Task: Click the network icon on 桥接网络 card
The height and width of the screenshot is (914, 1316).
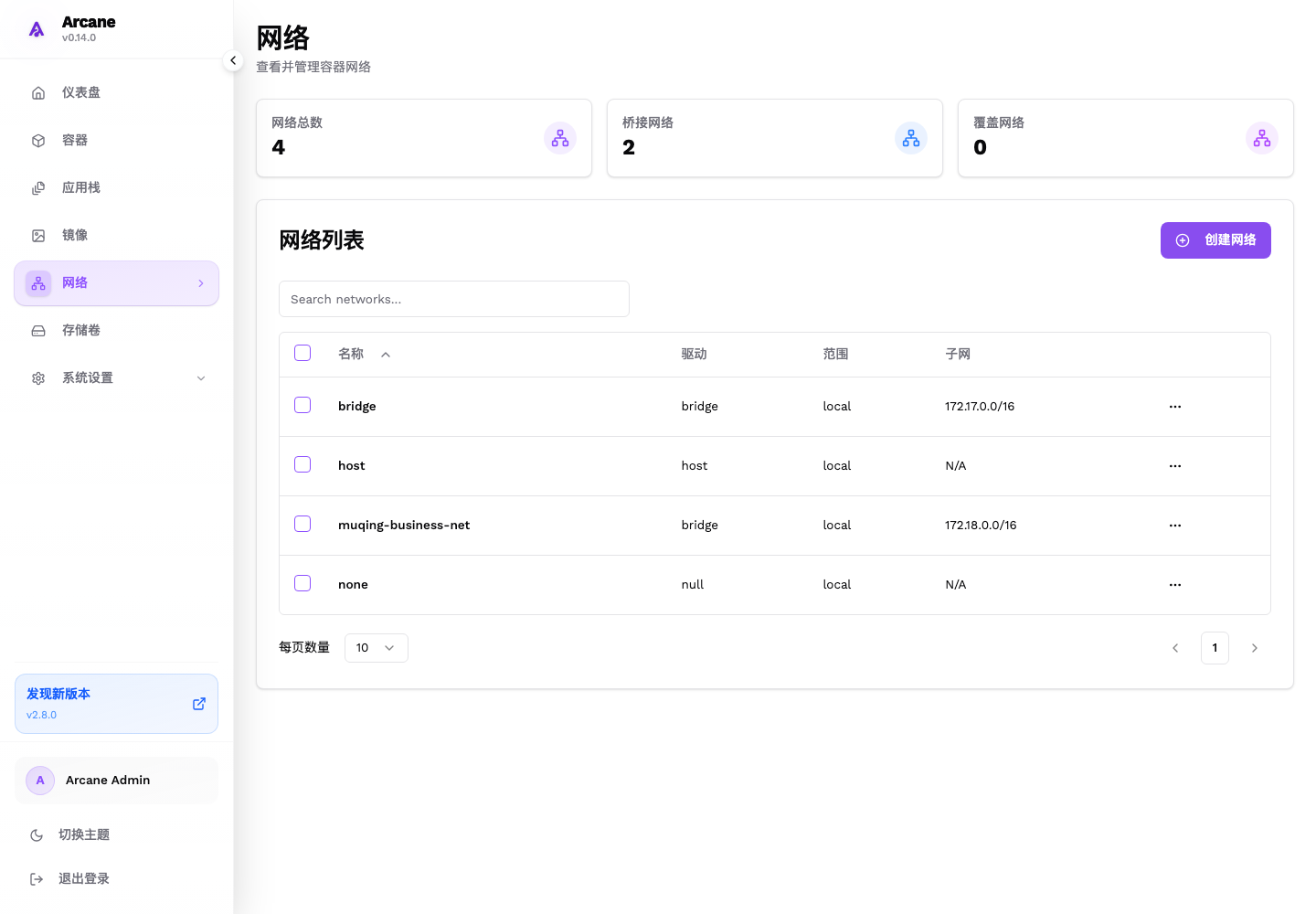Action: pyautogui.click(x=911, y=138)
